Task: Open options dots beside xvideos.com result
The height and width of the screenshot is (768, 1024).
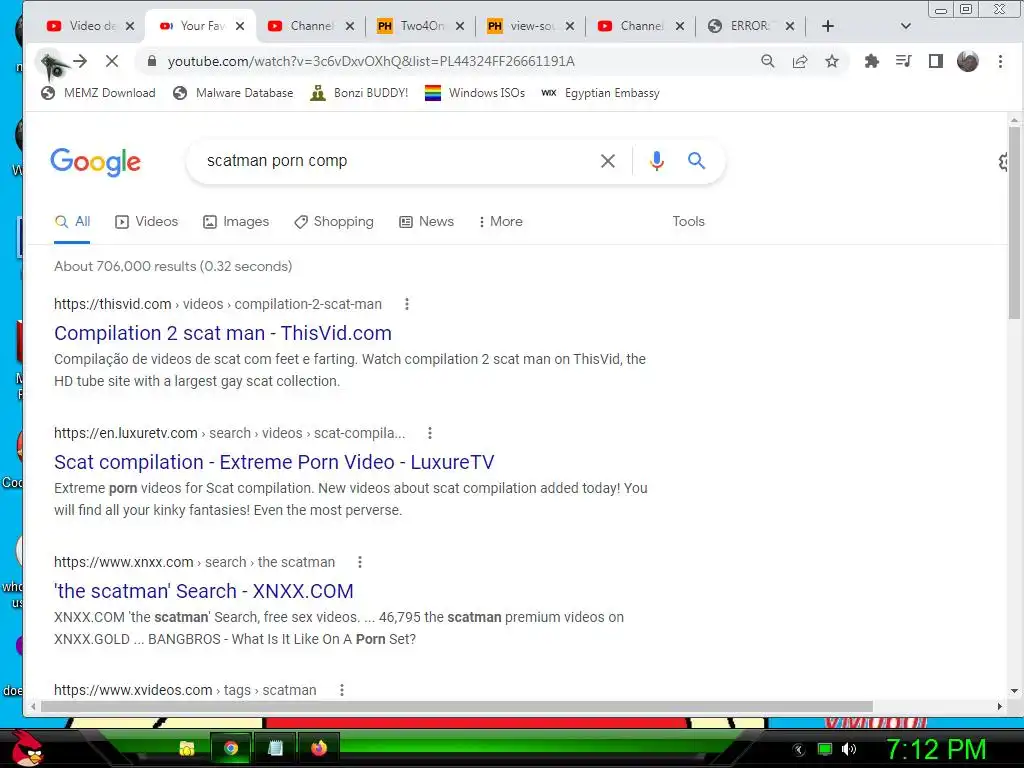Action: click(x=342, y=690)
